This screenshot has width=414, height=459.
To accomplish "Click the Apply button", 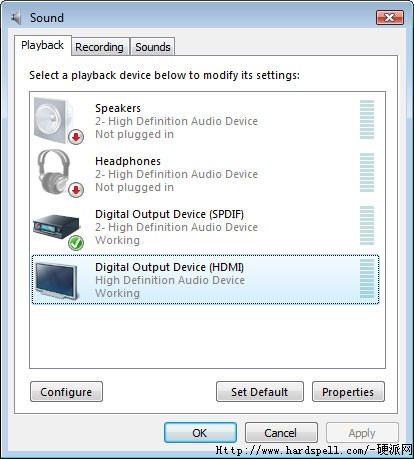I will [x=362, y=433].
